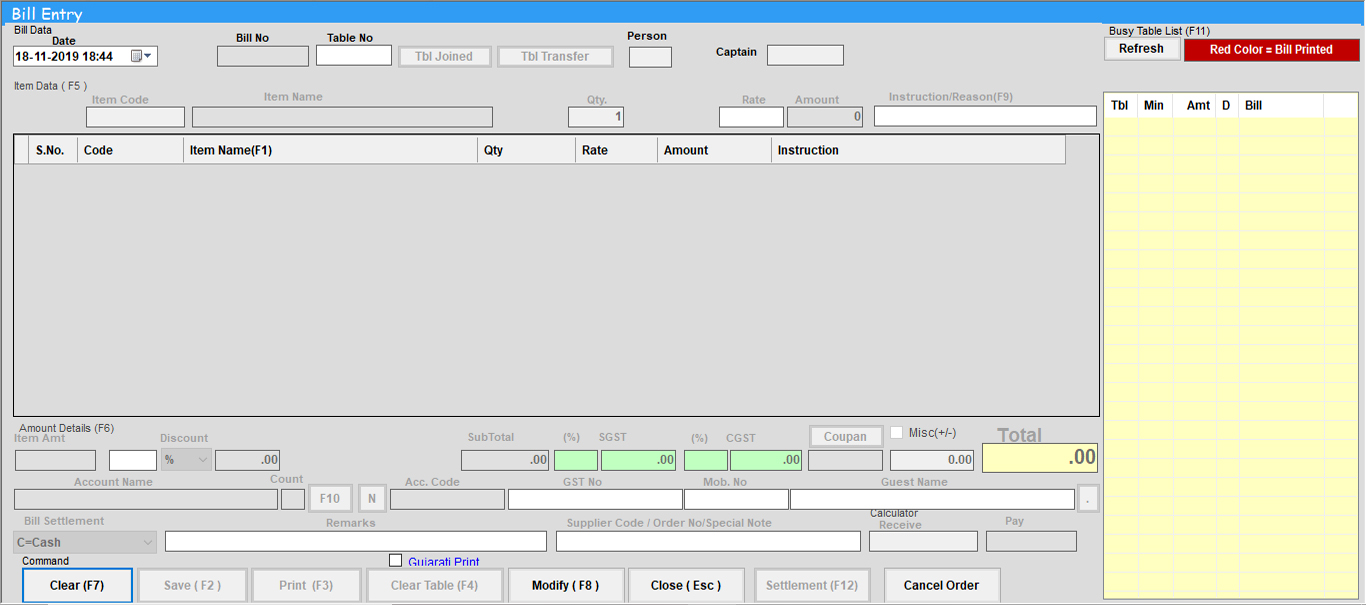The height and width of the screenshot is (605, 1366).
Task: Click the small dot button beside Guest Name
Action: point(1088,499)
